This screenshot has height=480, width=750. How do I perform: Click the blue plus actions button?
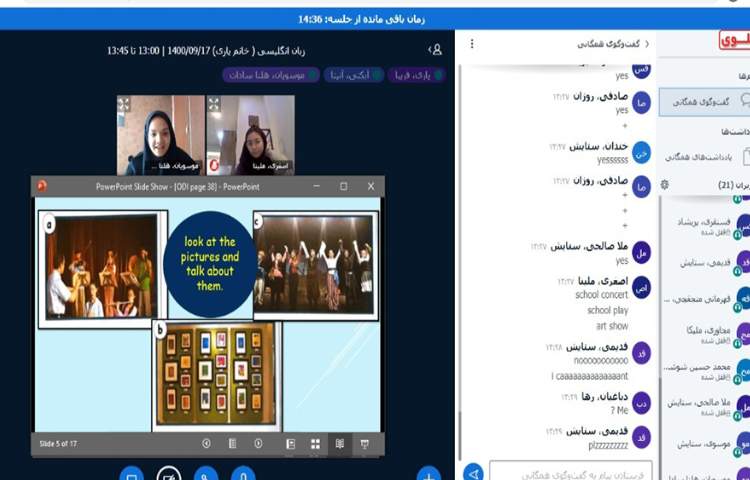[x=428, y=474]
